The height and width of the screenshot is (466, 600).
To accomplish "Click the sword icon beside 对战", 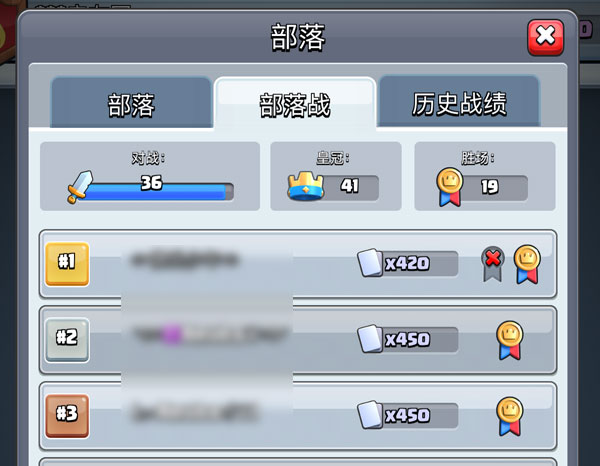I will [80, 186].
